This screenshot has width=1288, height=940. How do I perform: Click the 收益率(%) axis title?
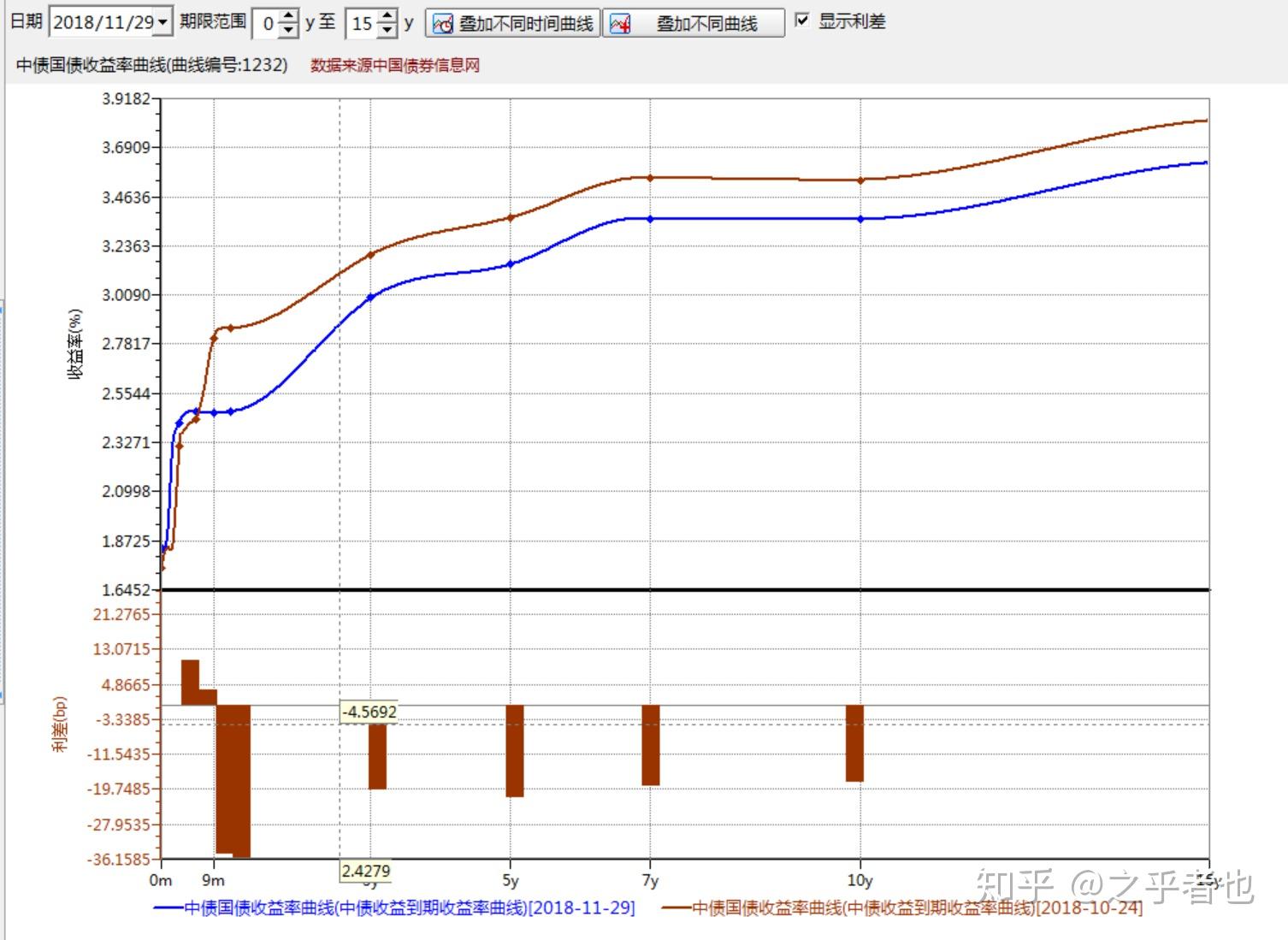(76, 344)
